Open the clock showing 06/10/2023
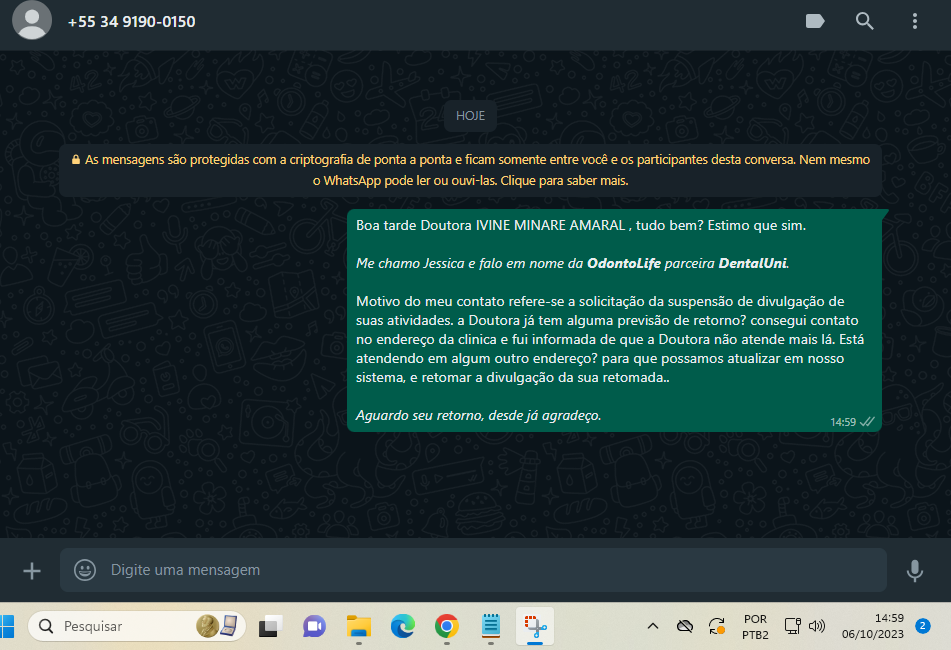Image resolution: width=951 pixels, height=650 pixels. pos(872,626)
